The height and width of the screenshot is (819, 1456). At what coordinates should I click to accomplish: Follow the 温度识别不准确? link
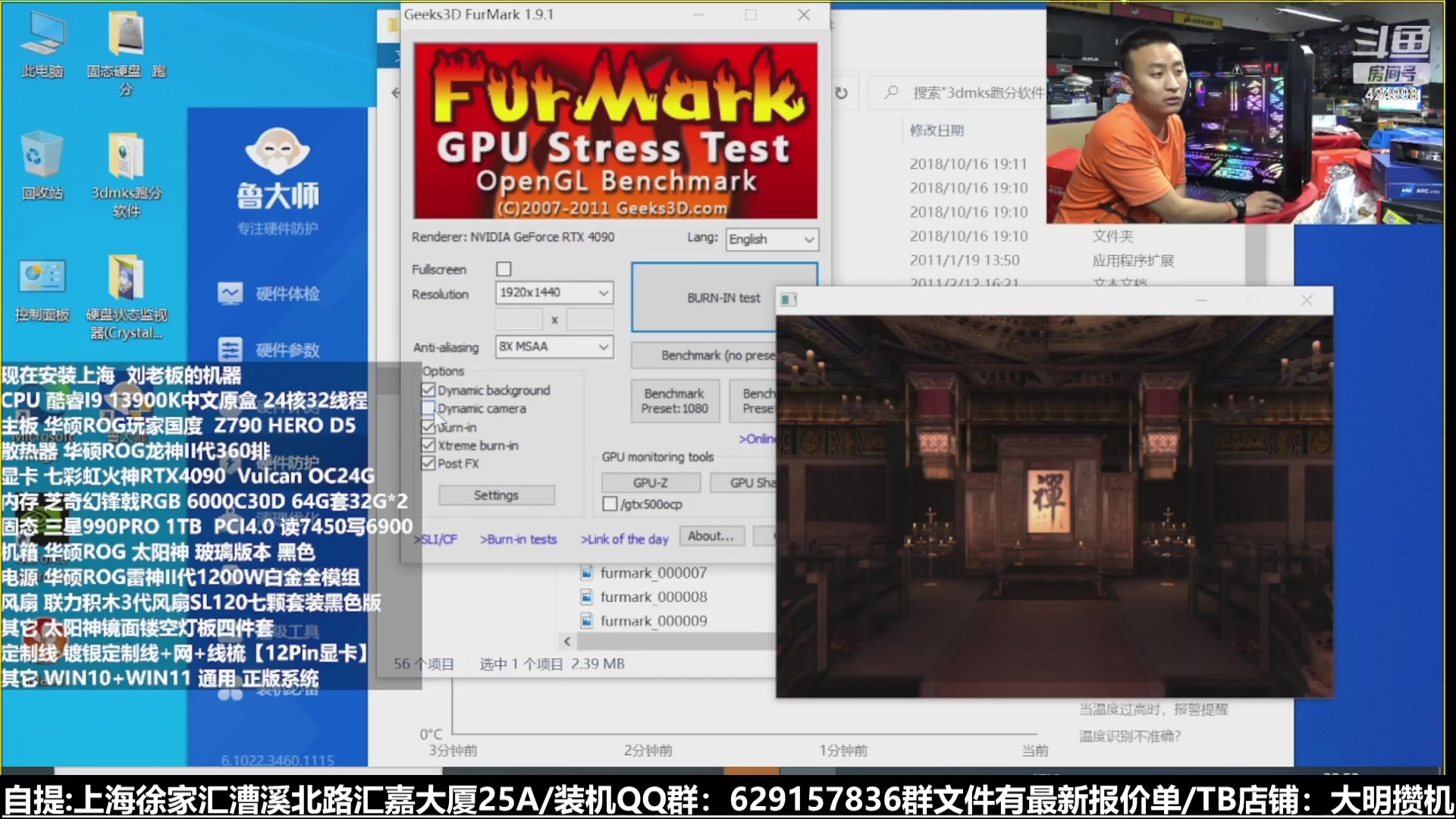click(x=1130, y=736)
